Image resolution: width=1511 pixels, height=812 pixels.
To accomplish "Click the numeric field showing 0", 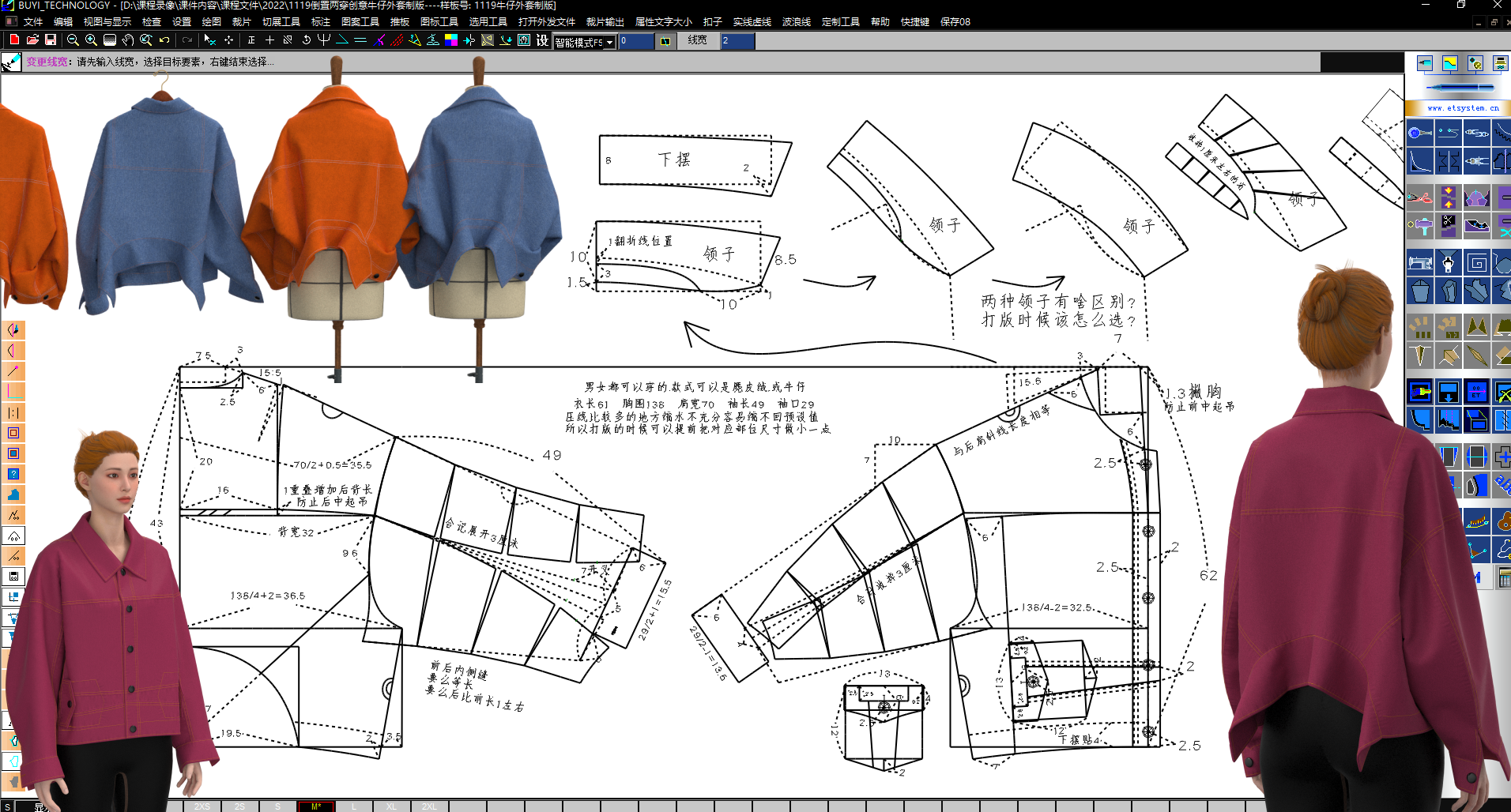I will pyautogui.click(x=636, y=41).
